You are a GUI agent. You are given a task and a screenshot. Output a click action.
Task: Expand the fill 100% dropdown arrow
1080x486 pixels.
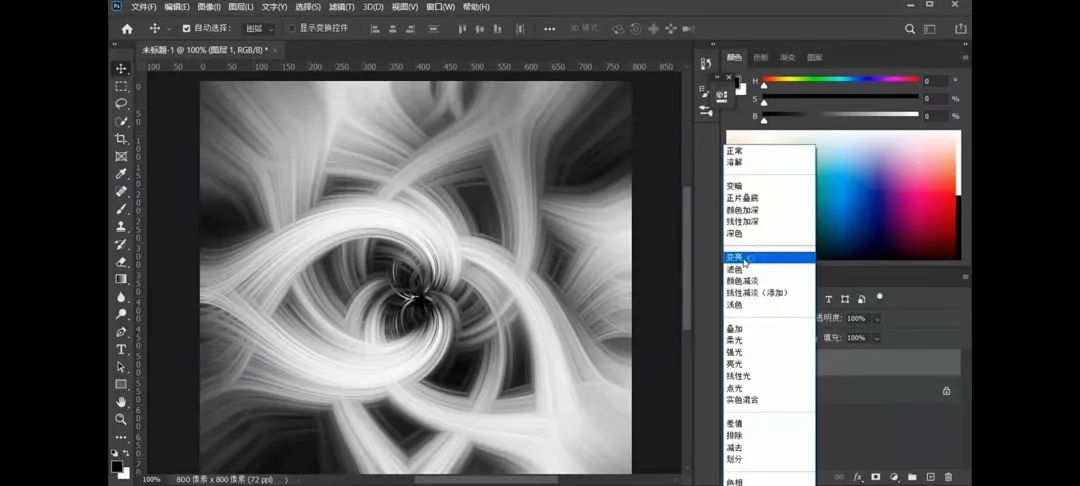point(877,338)
